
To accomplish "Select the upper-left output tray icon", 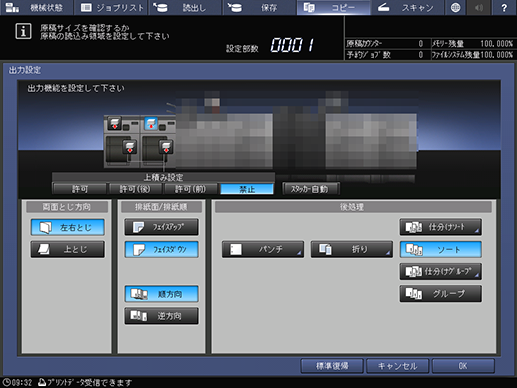I will (115, 123).
